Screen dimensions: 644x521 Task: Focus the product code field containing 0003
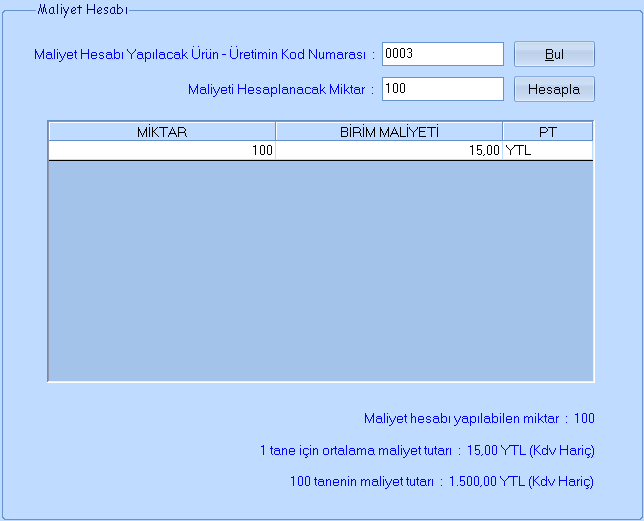click(443, 54)
